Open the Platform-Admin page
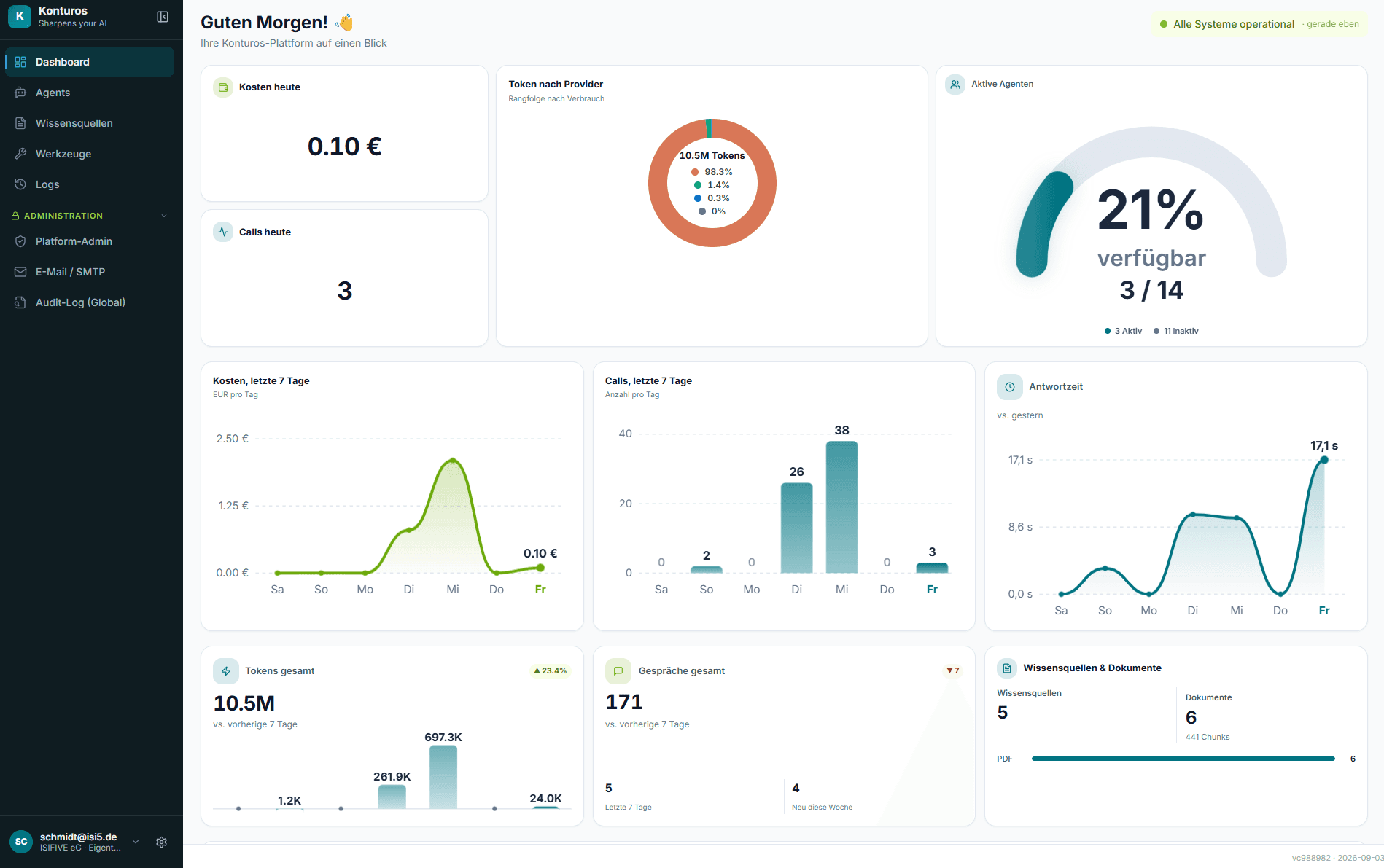Screen dimensions: 1384x868 coord(90,241)
